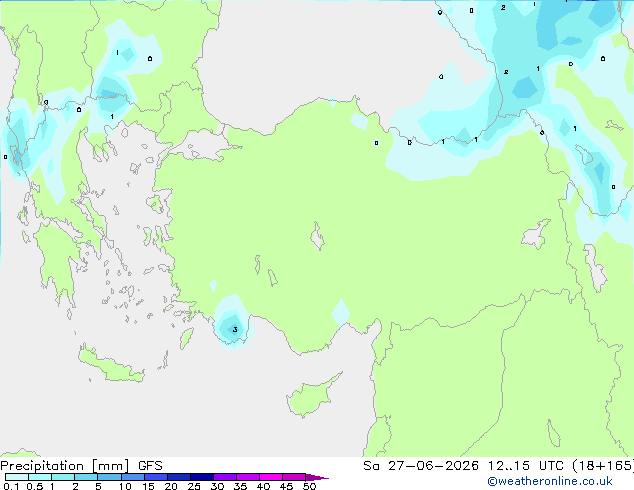Click the 0.1–0.5 mm legend color box
The width and height of the screenshot is (634, 490).
(x=17, y=477)
